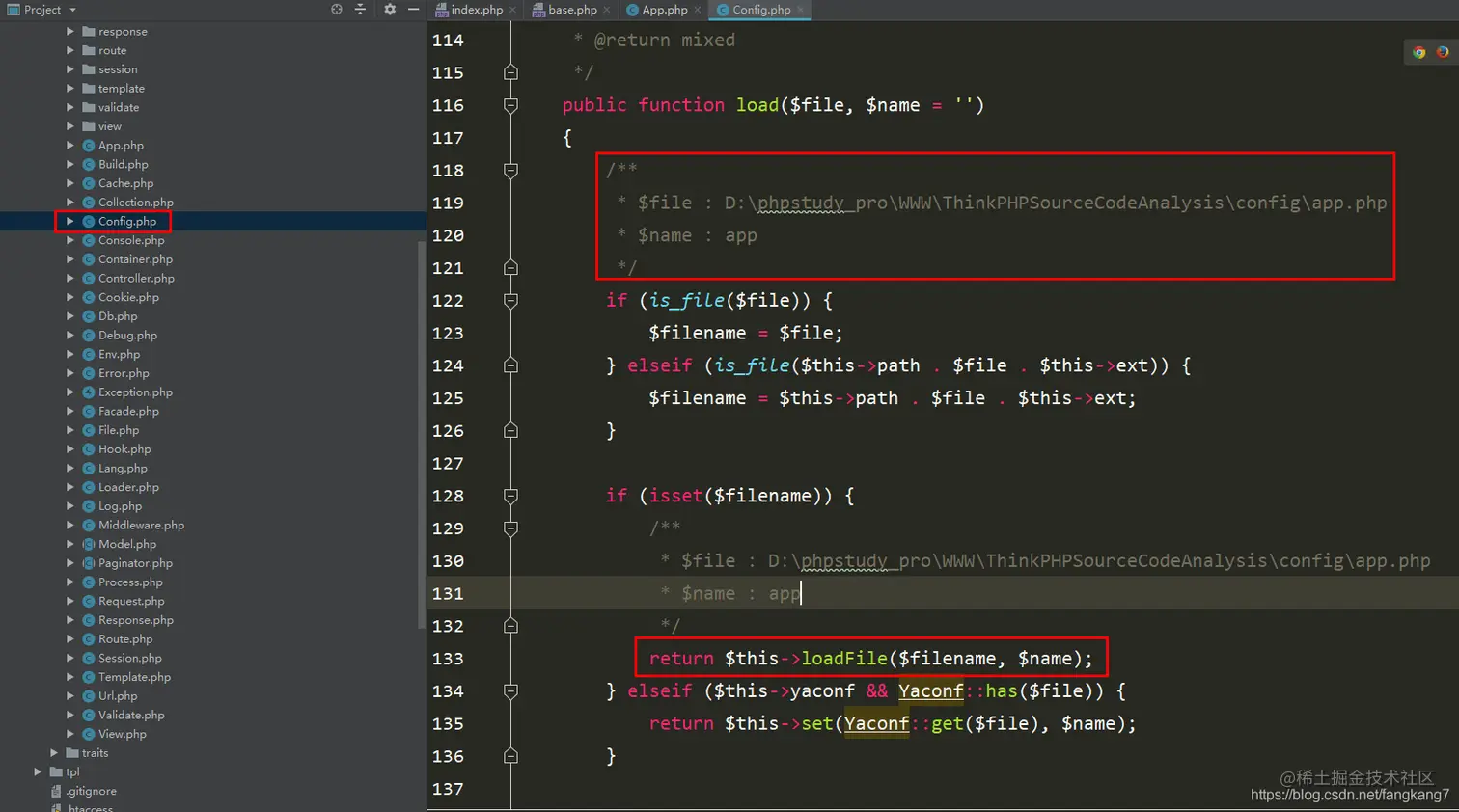The height and width of the screenshot is (812, 1459).
Task: Expand the tpl folder
Action: (x=38, y=771)
